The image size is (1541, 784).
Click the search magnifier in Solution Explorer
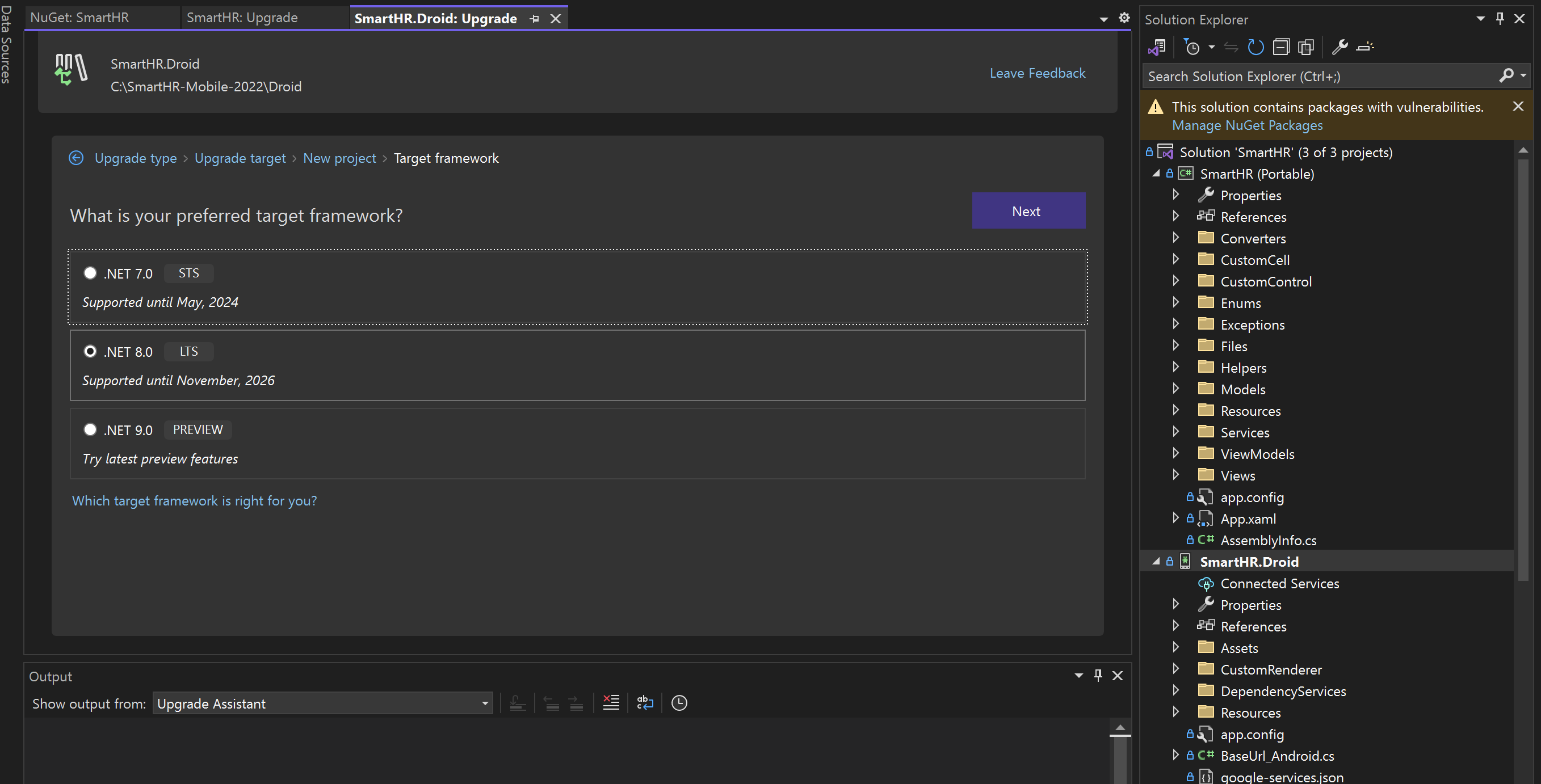pyautogui.click(x=1506, y=75)
